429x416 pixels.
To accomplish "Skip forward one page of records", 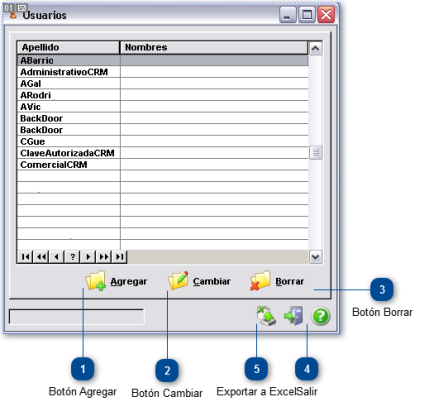I will (104, 257).
